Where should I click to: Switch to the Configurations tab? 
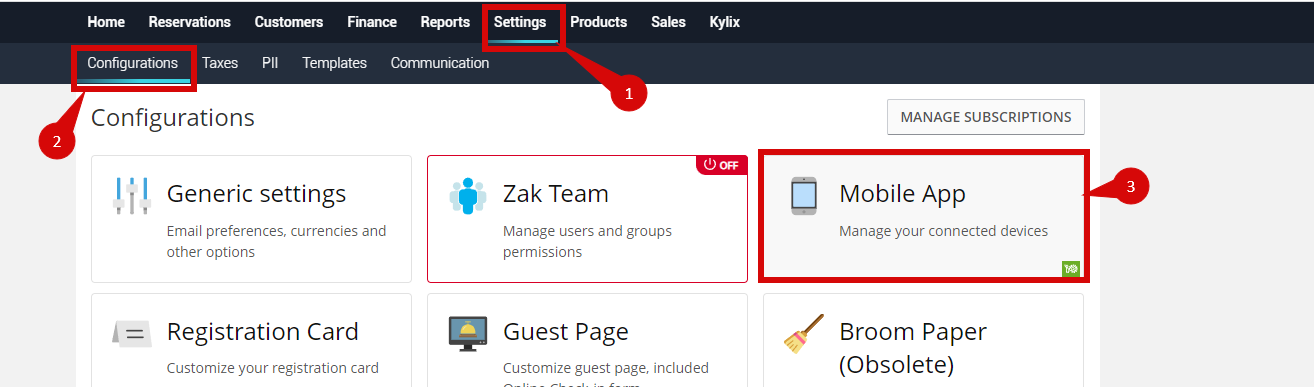point(133,63)
